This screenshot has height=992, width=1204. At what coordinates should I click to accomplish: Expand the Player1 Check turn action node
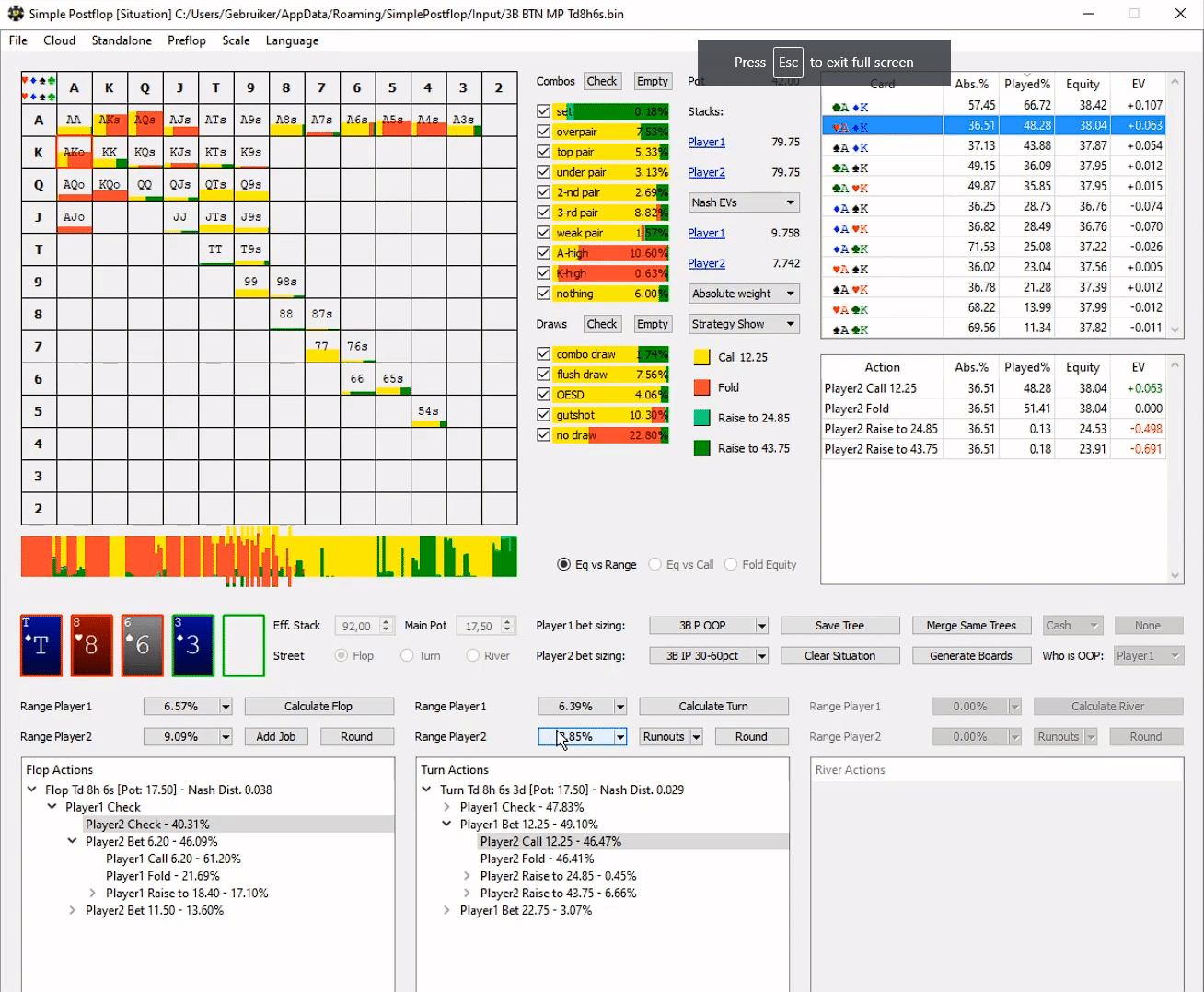click(x=447, y=807)
